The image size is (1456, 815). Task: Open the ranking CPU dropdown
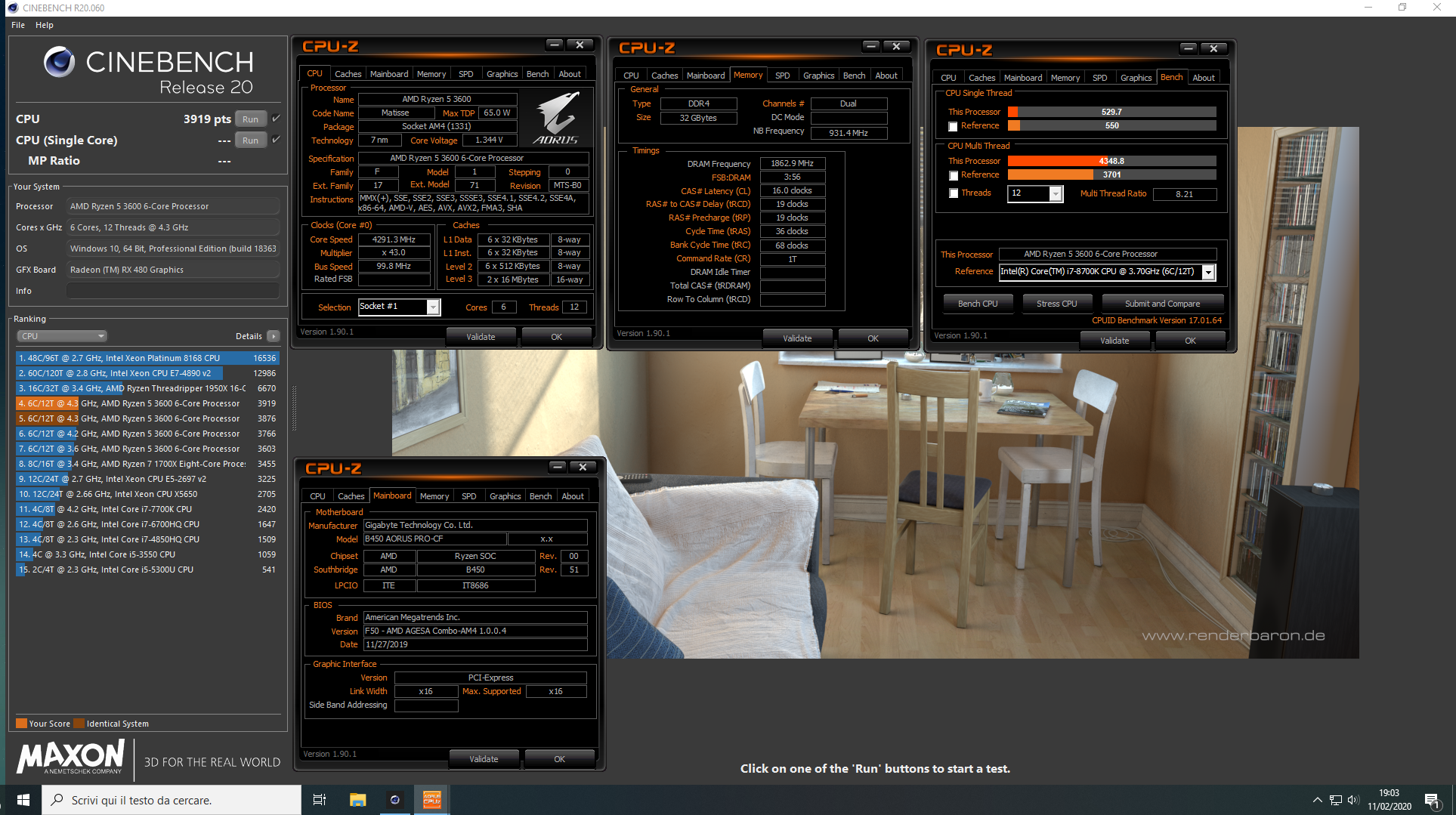tap(62, 336)
